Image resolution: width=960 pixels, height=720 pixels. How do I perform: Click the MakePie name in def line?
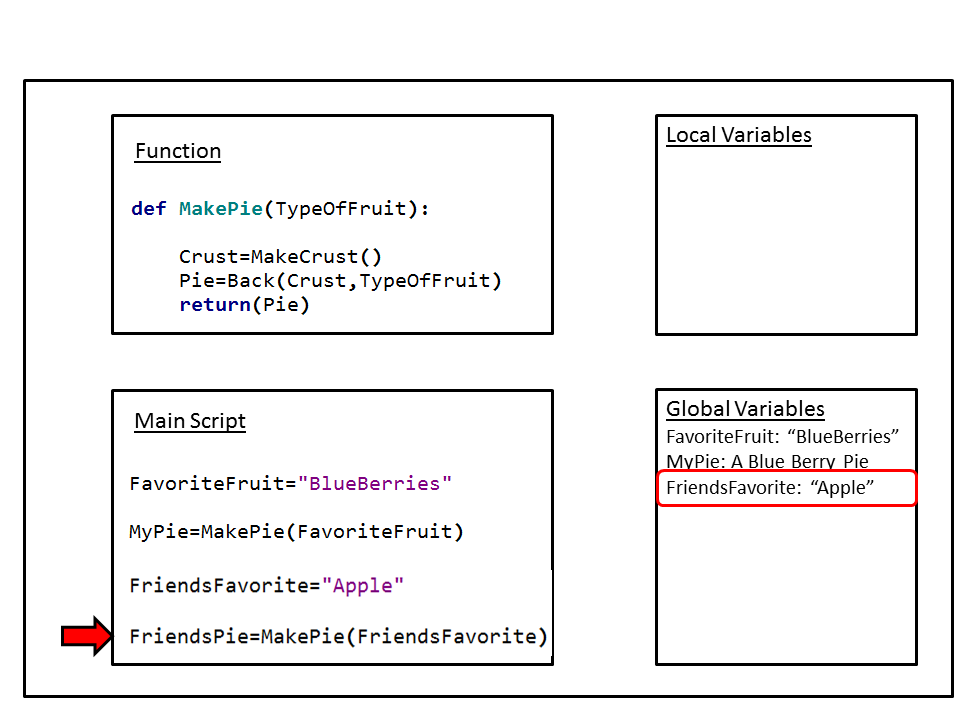220,209
